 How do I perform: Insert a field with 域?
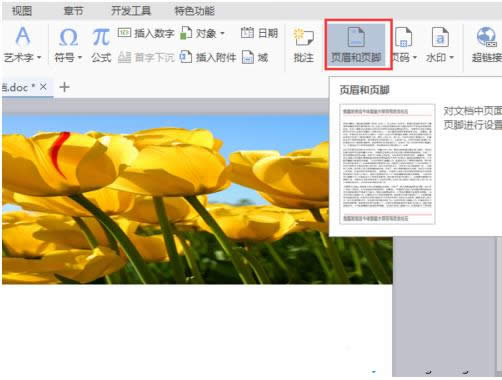(255, 57)
